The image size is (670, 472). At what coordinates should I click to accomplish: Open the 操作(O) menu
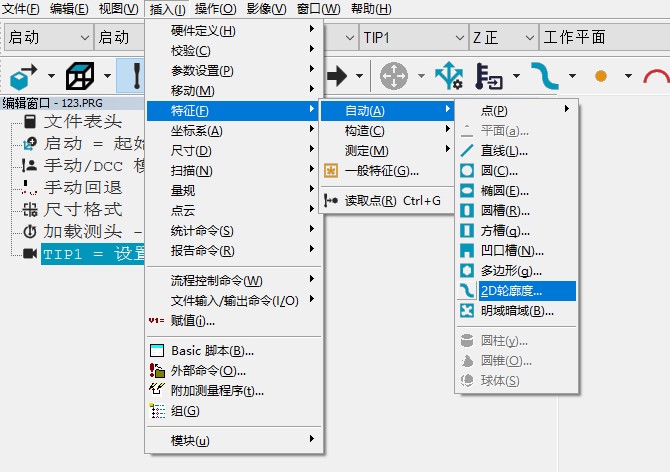[x=215, y=9]
